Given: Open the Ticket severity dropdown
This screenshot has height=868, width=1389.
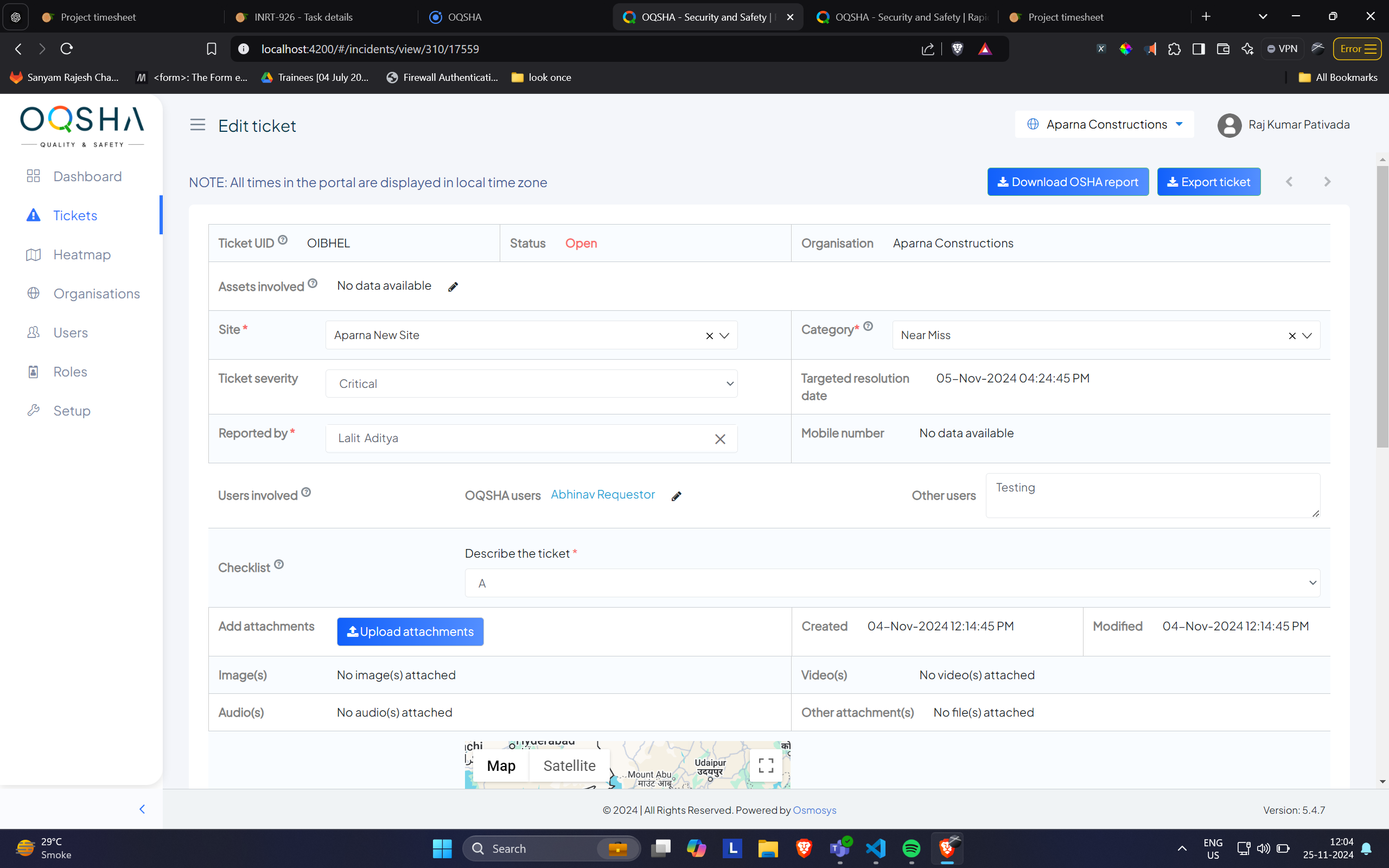Looking at the screenshot, I should (531, 384).
